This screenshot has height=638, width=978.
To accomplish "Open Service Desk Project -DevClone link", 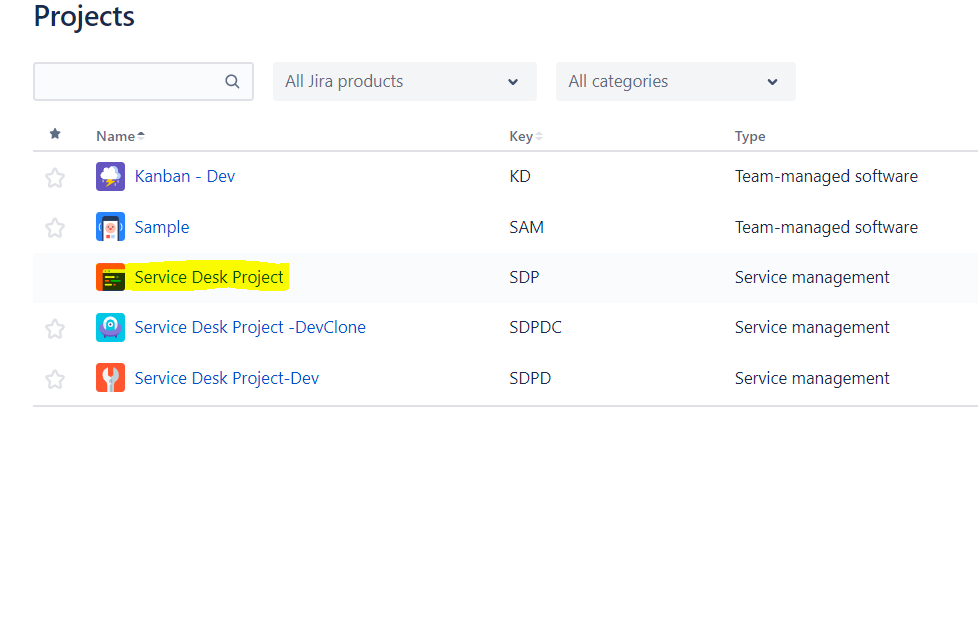I will click(250, 327).
